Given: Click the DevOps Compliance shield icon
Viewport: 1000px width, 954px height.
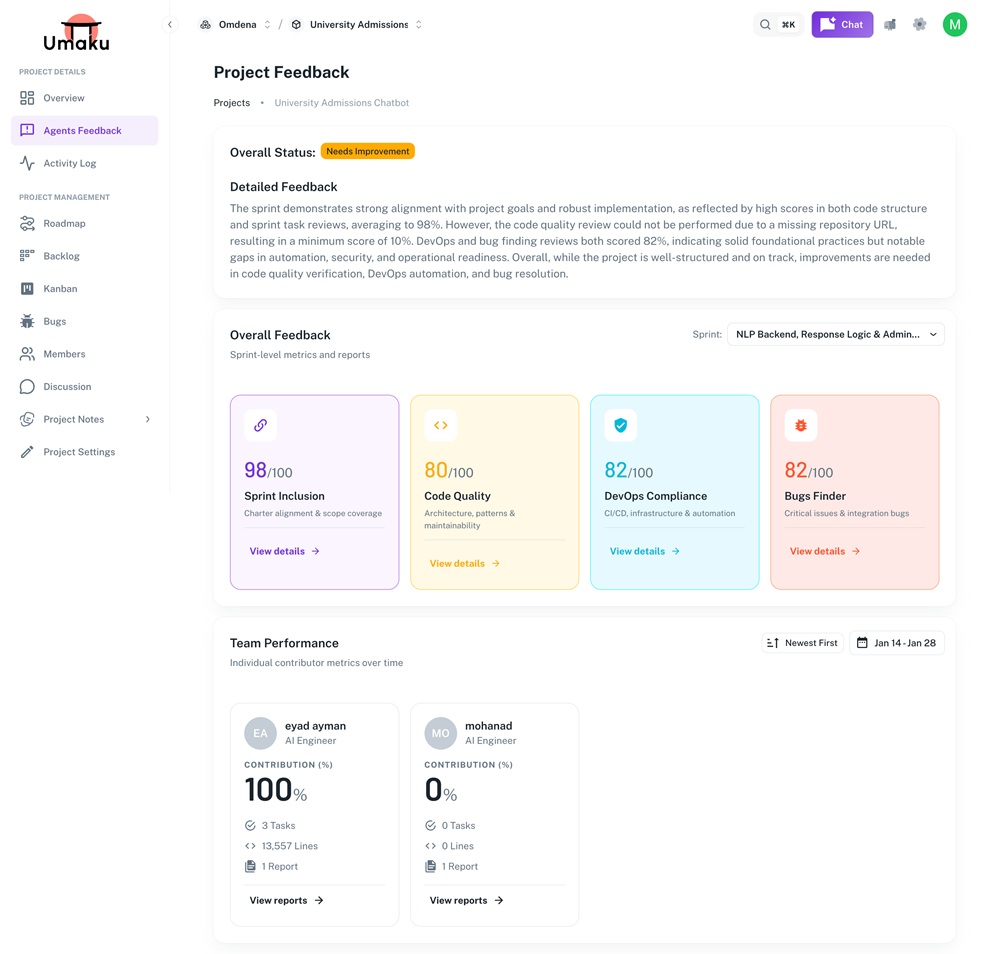Looking at the screenshot, I should click(x=620, y=425).
